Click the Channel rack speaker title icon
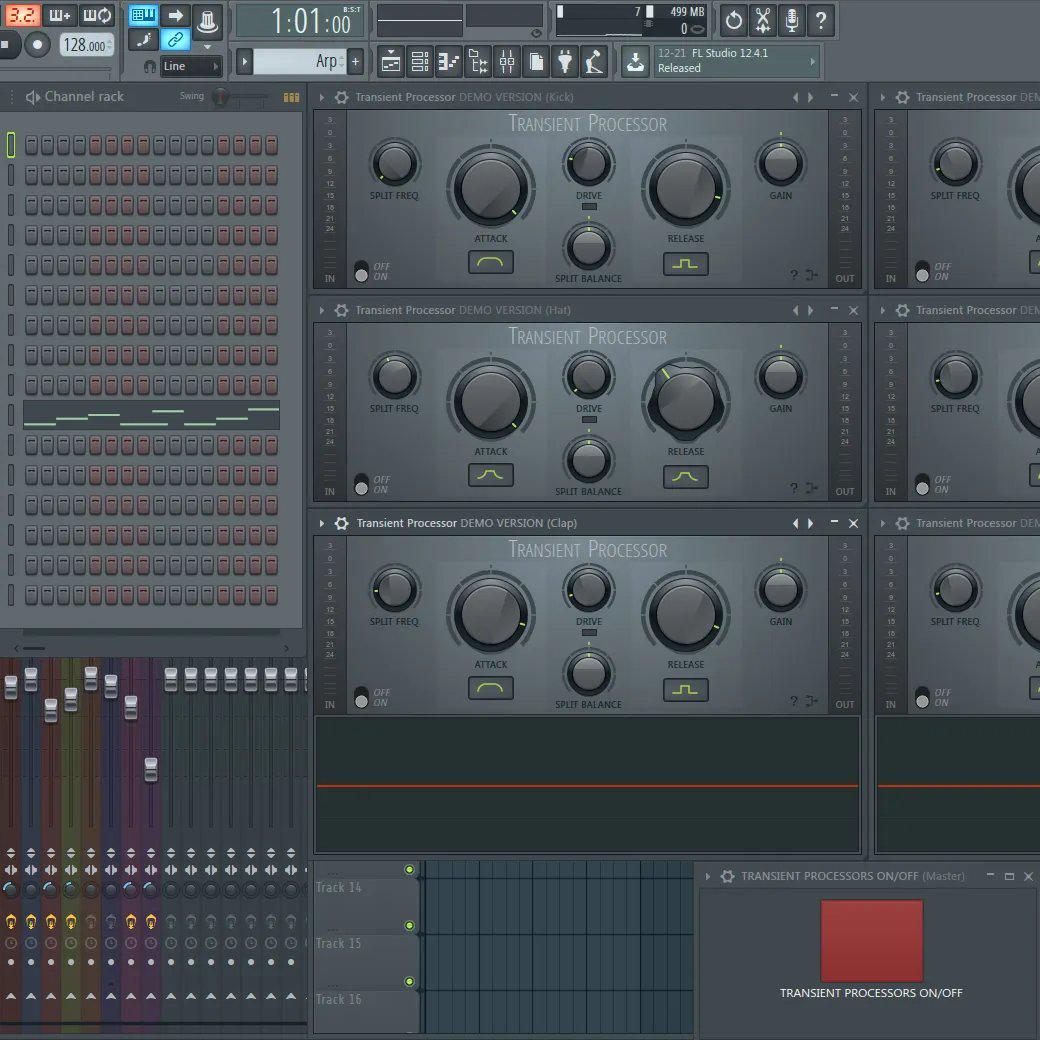 coord(32,97)
